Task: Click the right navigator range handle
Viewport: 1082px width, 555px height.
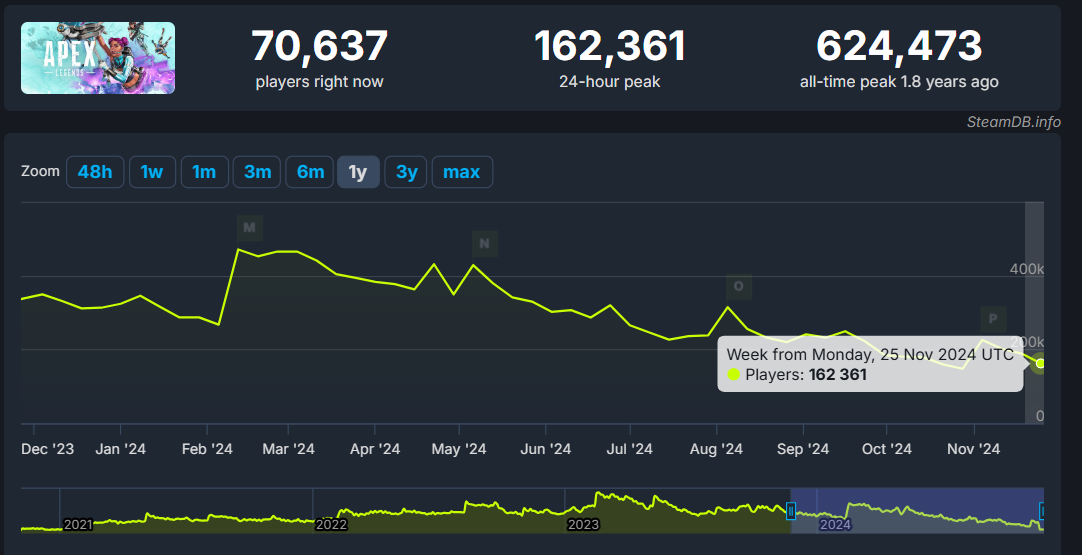Action: (1041, 511)
